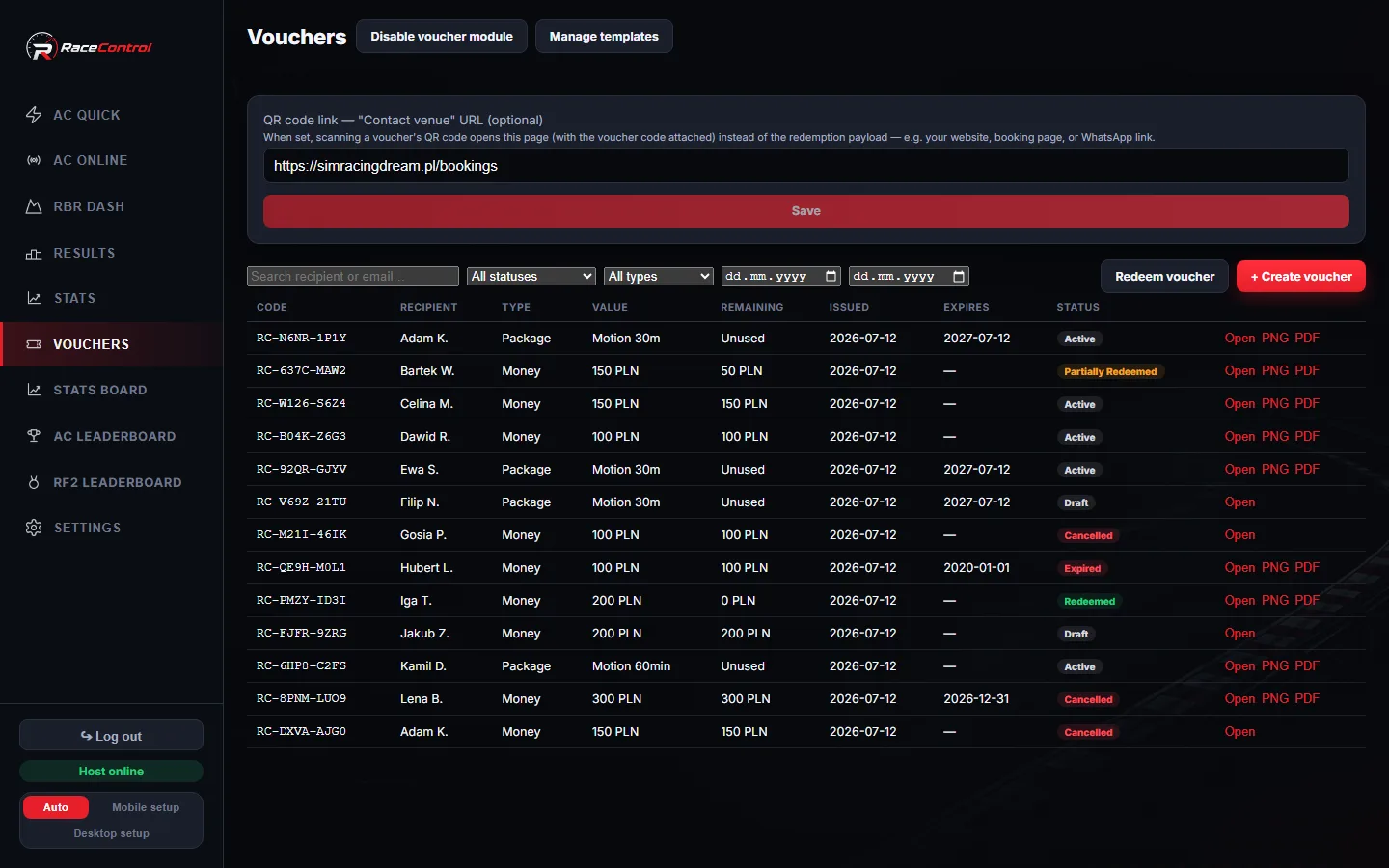Click the Expired status badge
Screen dimensions: 1389x868
click(1082, 568)
